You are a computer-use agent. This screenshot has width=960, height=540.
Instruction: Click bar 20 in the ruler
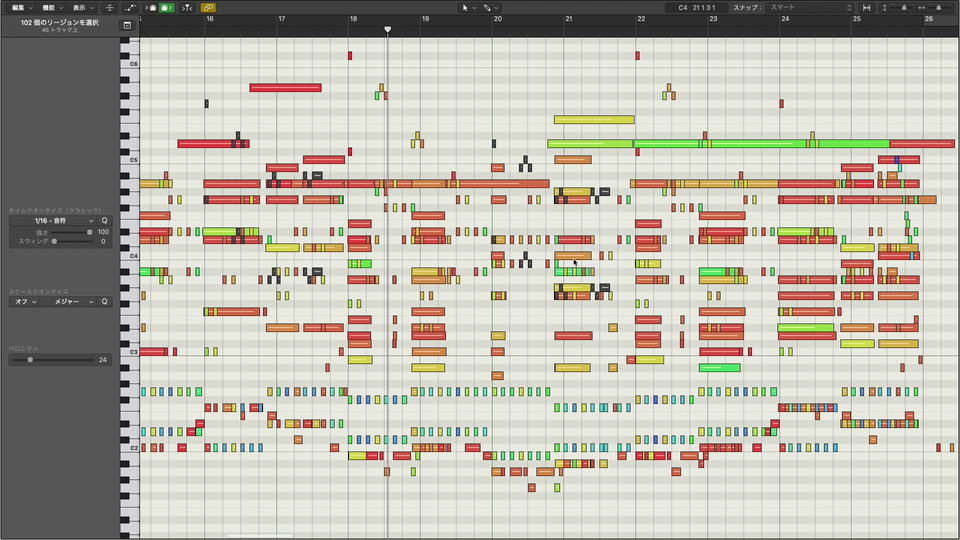[x=498, y=19]
